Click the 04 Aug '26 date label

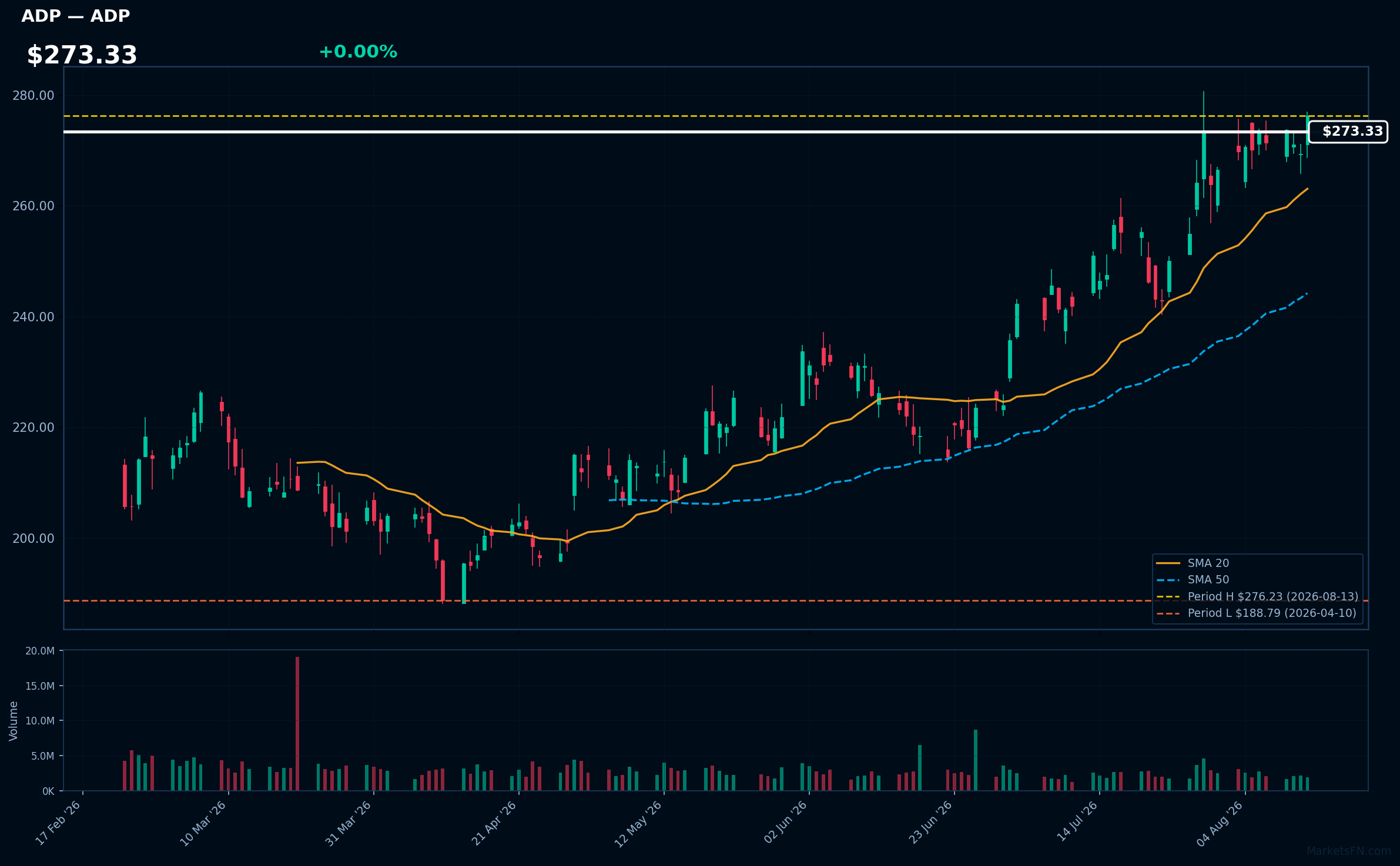1220,824
